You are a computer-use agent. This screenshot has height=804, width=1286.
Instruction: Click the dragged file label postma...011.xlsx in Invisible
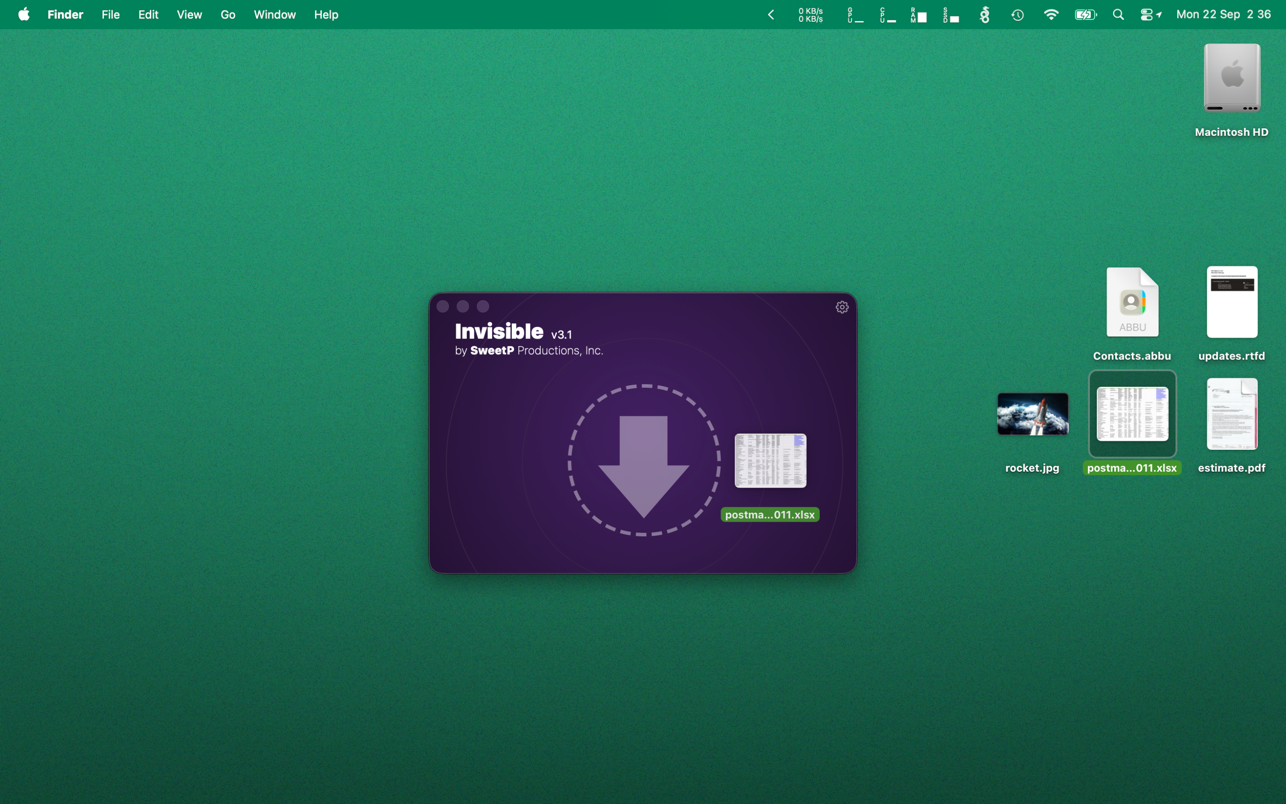pyautogui.click(x=770, y=515)
